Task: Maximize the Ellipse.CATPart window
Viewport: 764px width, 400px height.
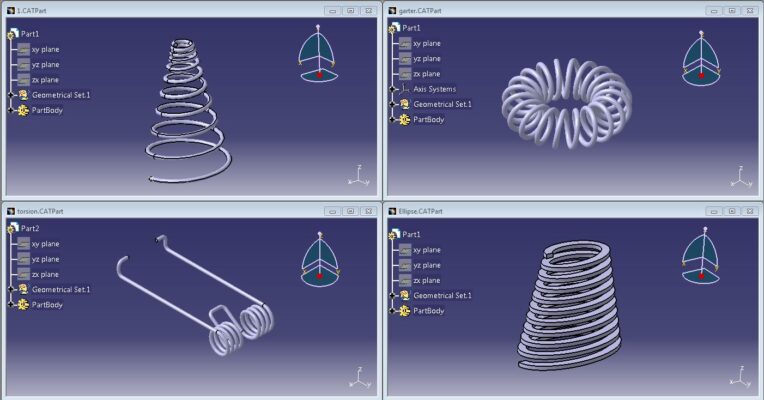Action: [731, 211]
